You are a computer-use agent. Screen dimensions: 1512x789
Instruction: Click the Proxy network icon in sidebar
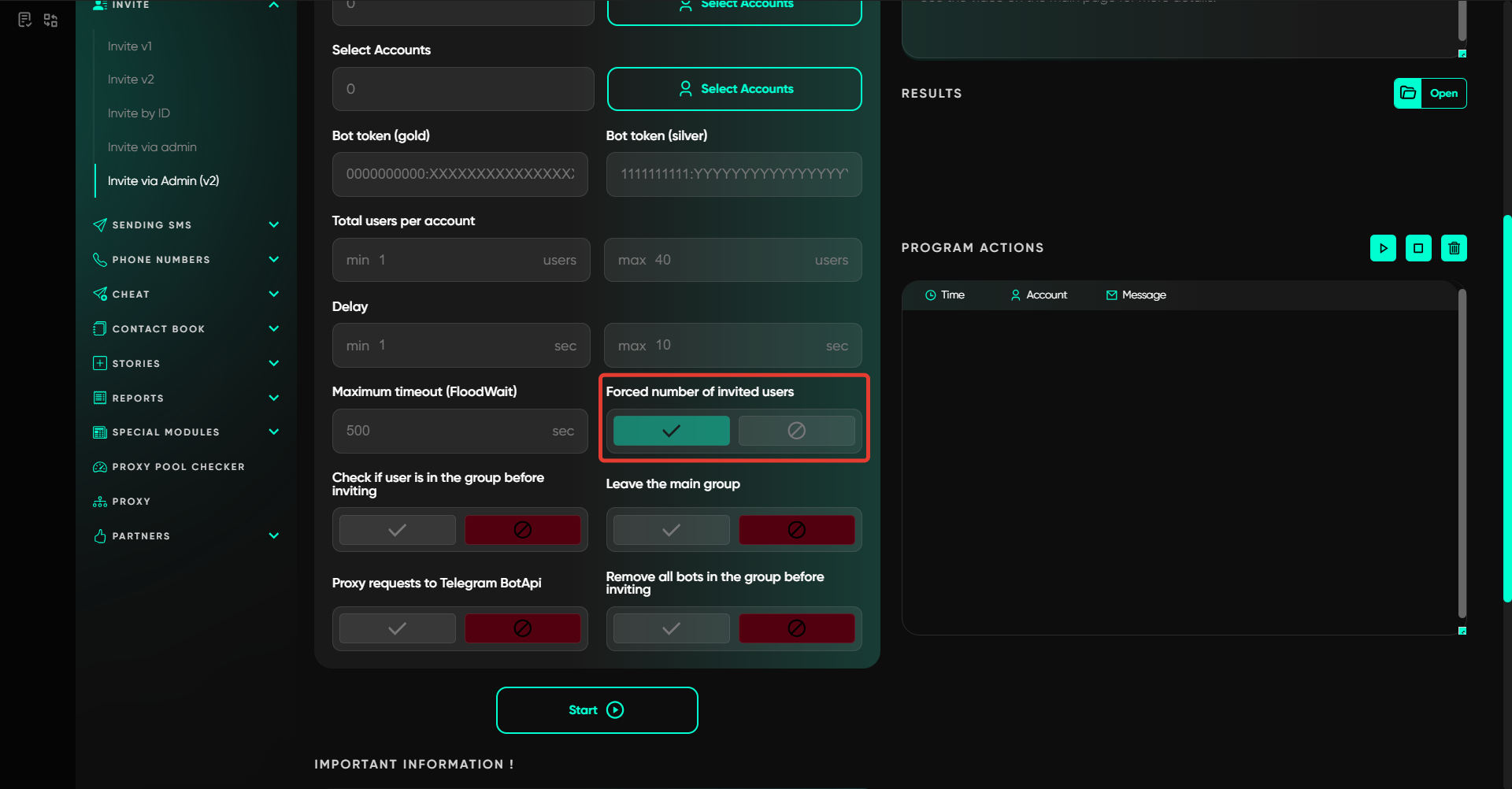click(x=100, y=502)
